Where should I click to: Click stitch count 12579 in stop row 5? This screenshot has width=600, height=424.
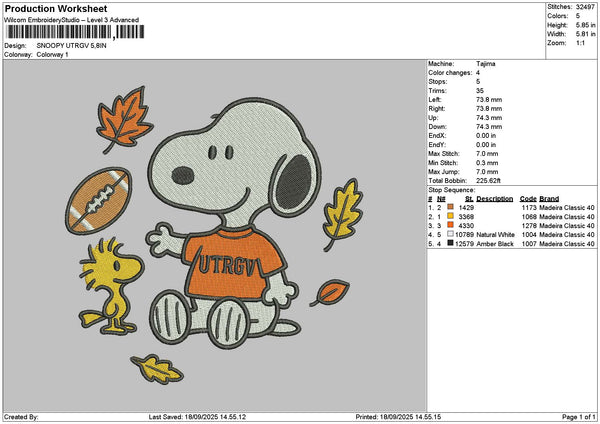pos(465,244)
